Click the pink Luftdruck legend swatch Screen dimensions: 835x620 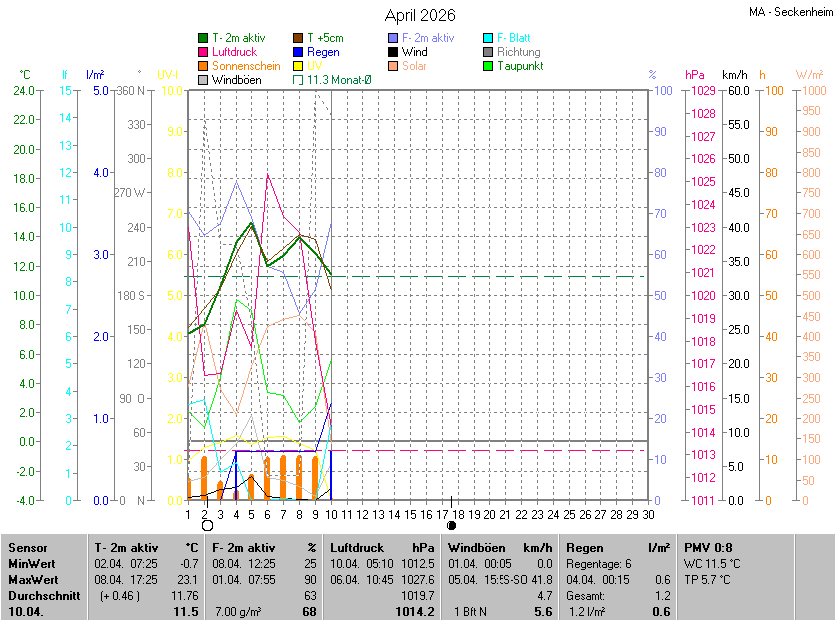pos(203,52)
